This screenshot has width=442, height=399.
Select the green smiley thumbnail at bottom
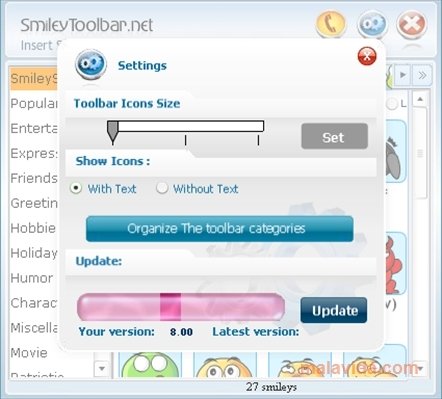click(x=150, y=365)
